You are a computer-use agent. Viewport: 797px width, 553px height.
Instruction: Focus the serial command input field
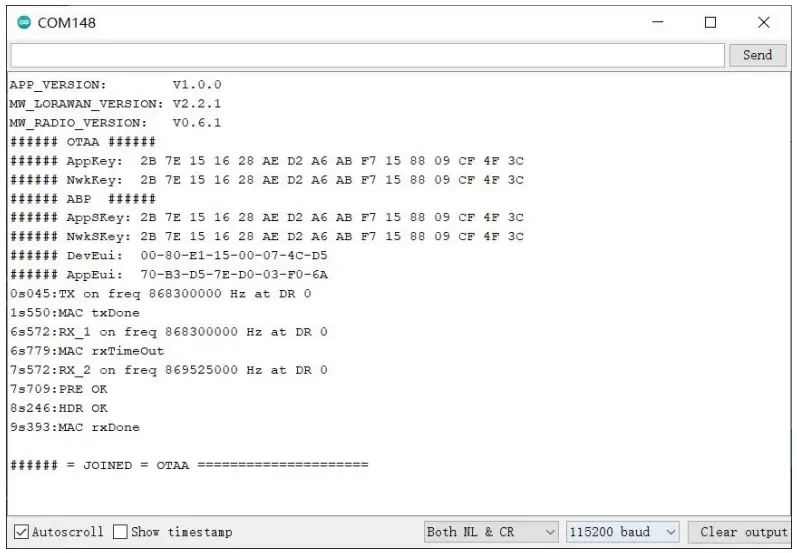tap(367, 55)
